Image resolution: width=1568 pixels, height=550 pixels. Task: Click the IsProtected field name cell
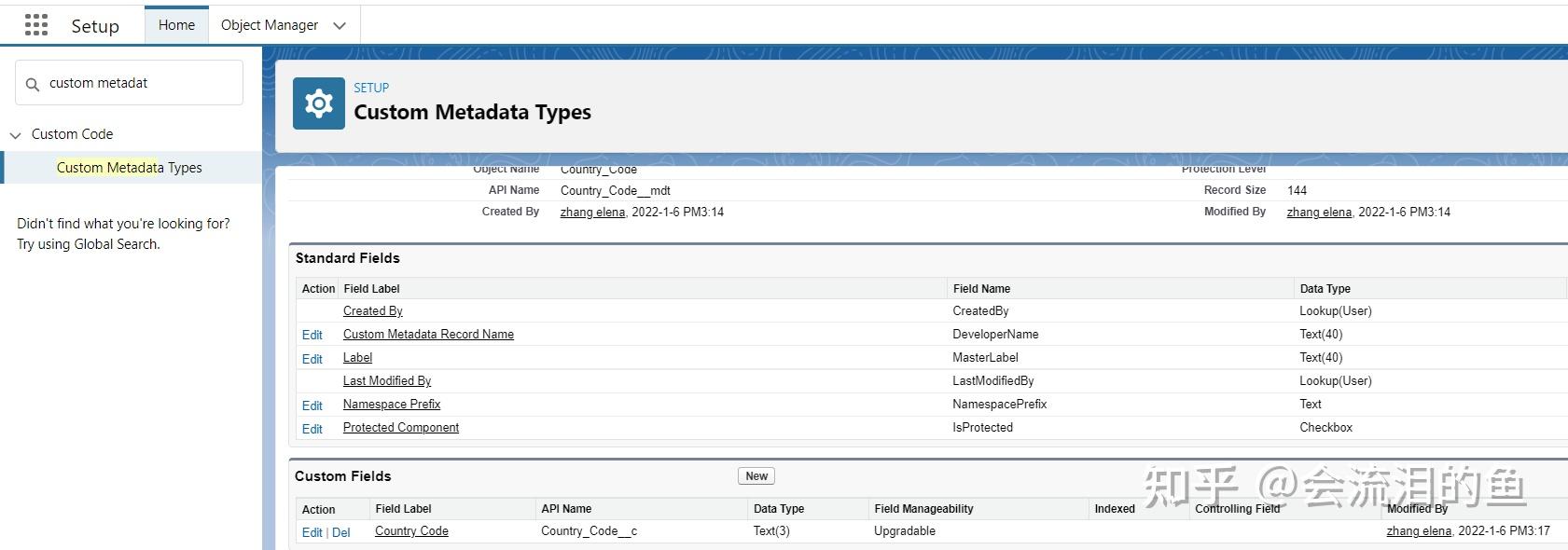point(982,428)
